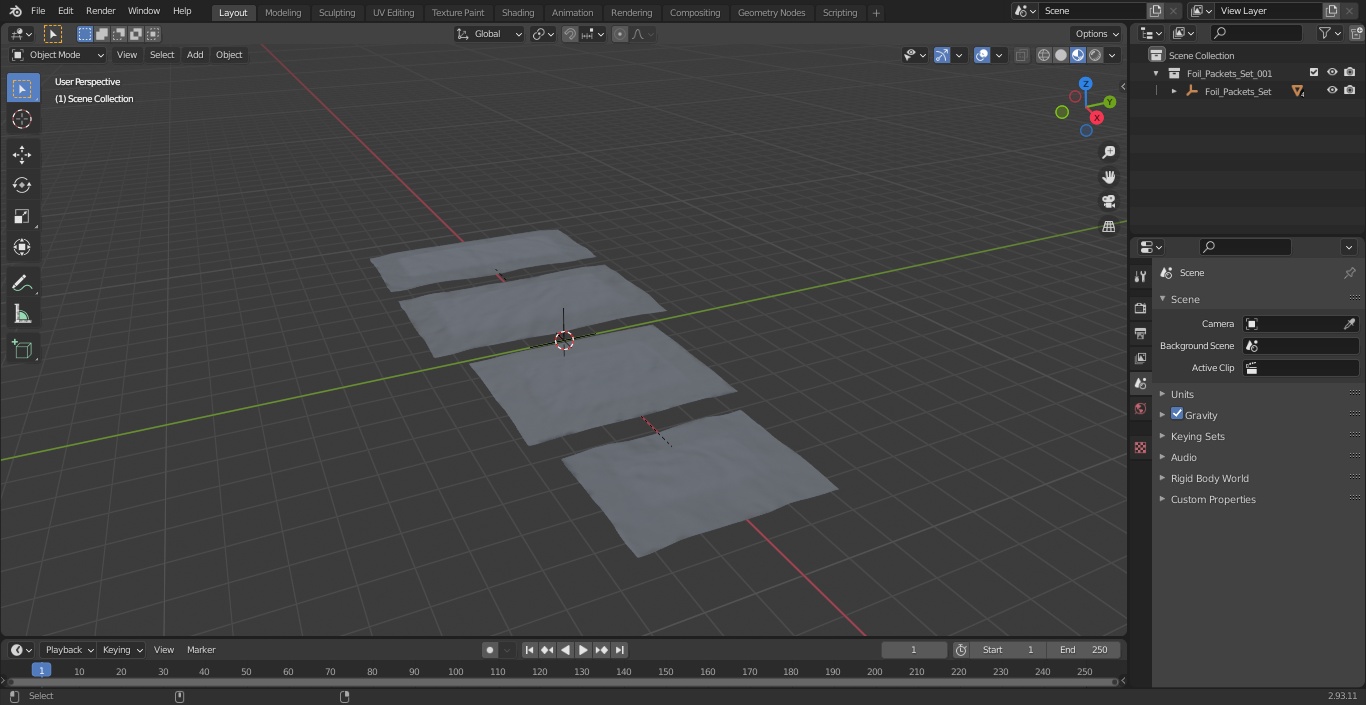1366x705 pixels.
Task: Toggle viewport gizmos
Action: (x=942, y=55)
